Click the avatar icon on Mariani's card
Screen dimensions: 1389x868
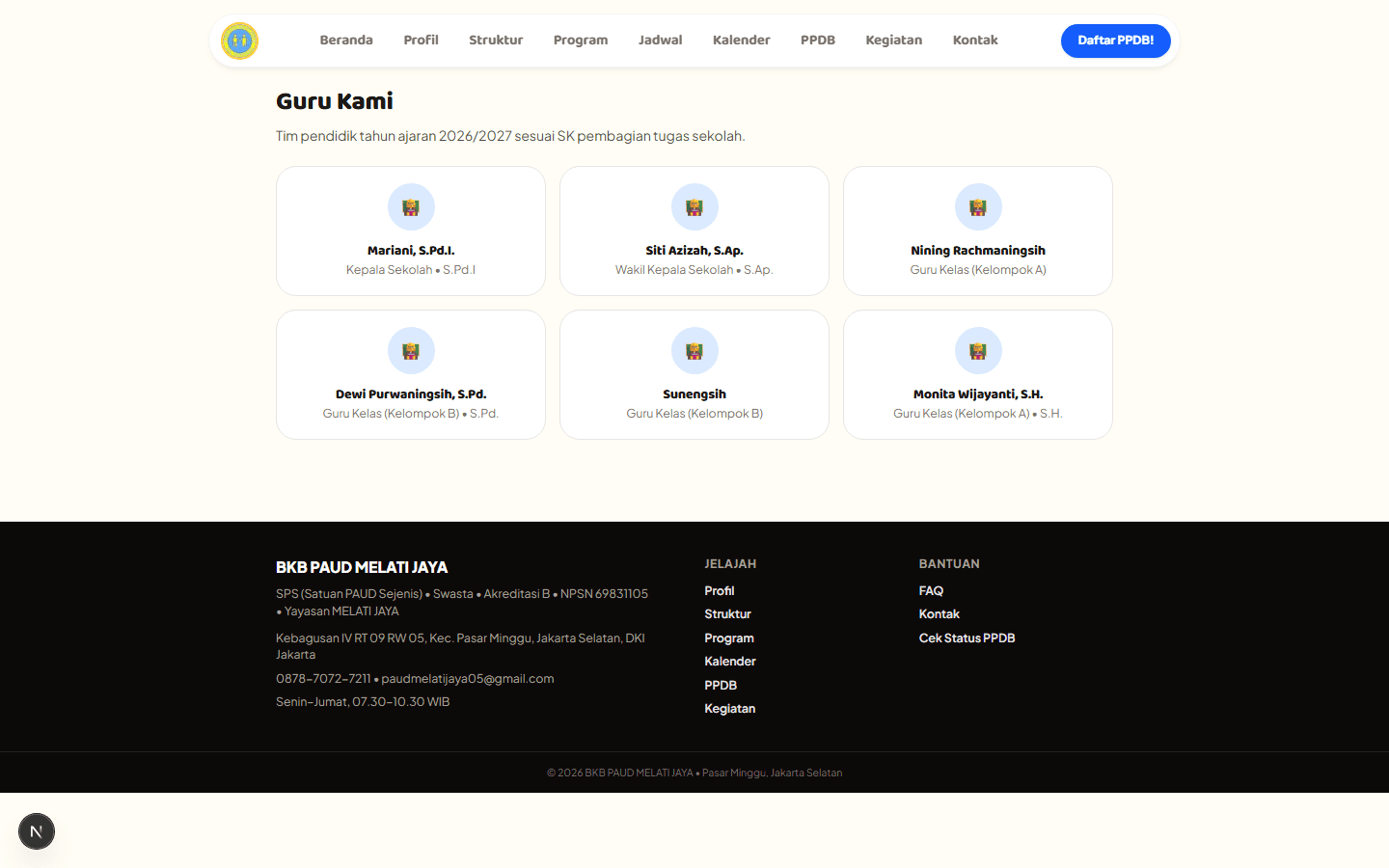tap(411, 207)
